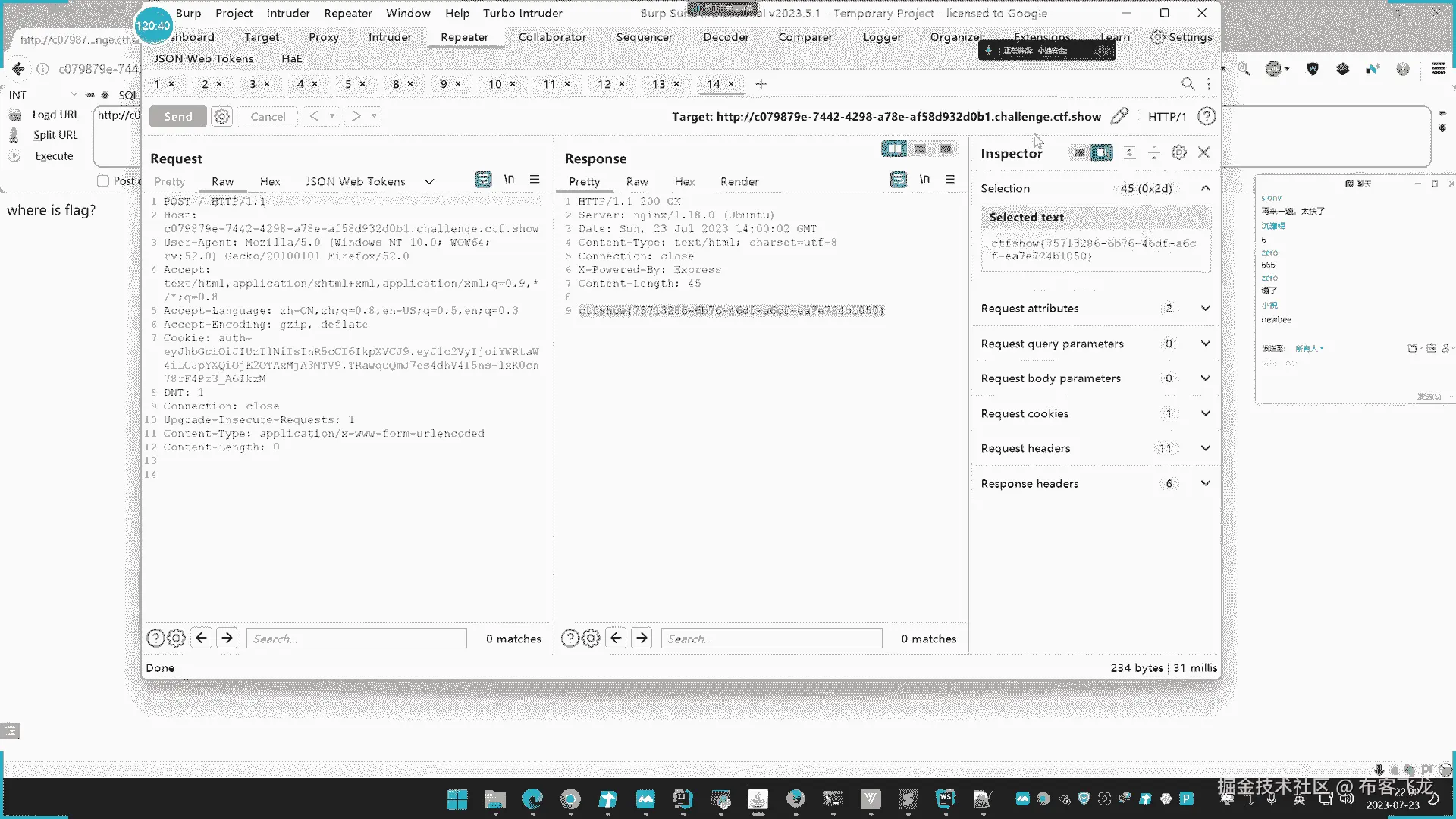
Task: Open response search settings gear icon
Action: (591, 639)
